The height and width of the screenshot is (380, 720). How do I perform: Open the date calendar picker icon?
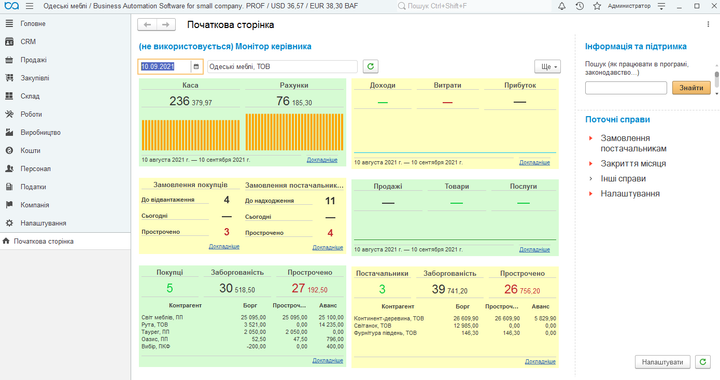(196, 67)
